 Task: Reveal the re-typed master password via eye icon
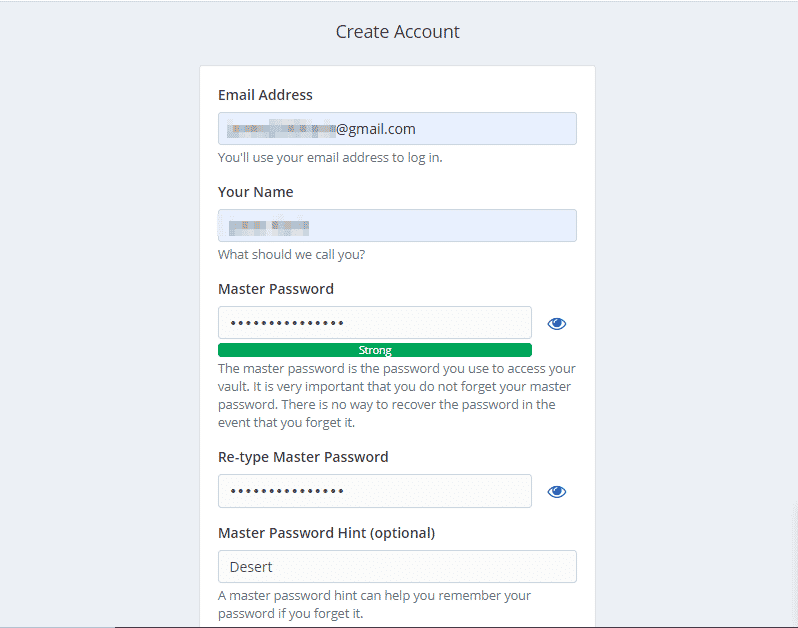[556, 492]
